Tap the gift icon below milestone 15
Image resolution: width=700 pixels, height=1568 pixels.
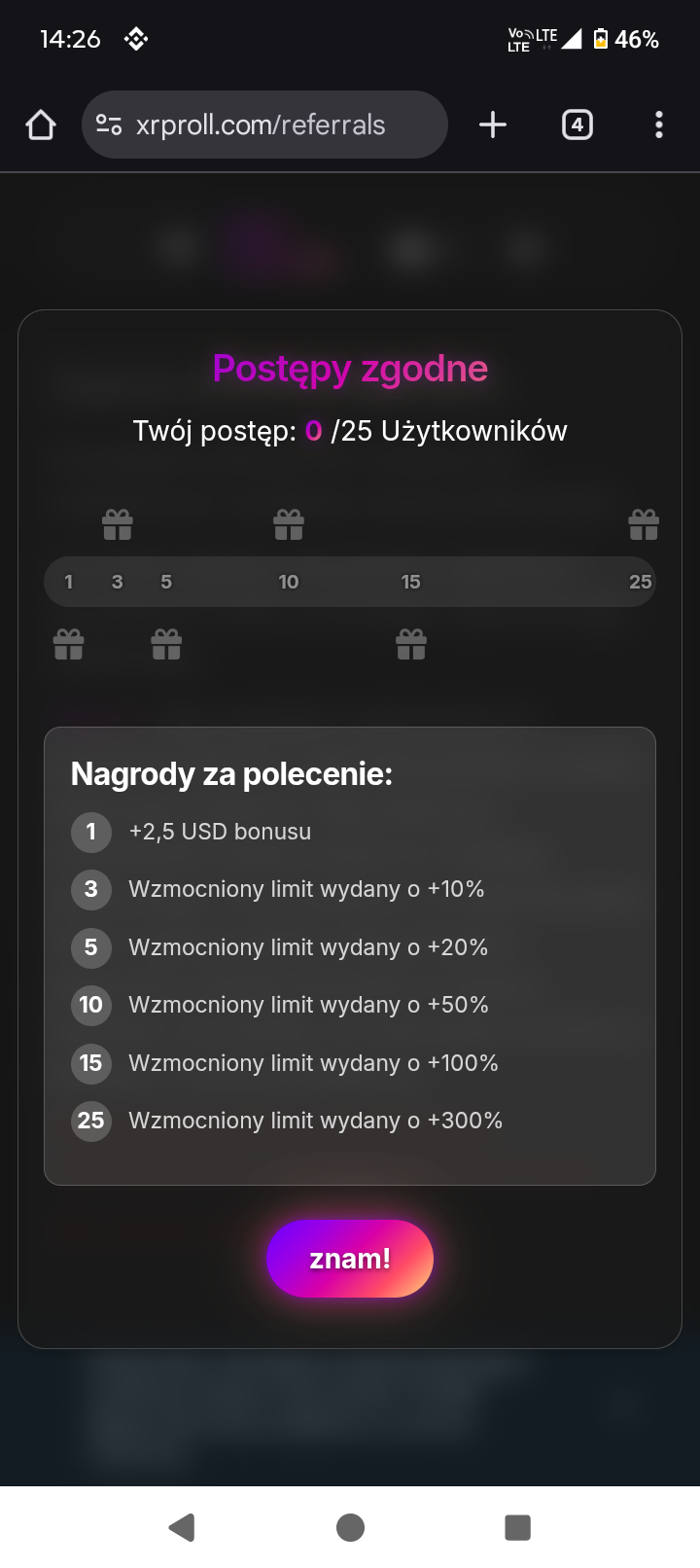pos(411,644)
